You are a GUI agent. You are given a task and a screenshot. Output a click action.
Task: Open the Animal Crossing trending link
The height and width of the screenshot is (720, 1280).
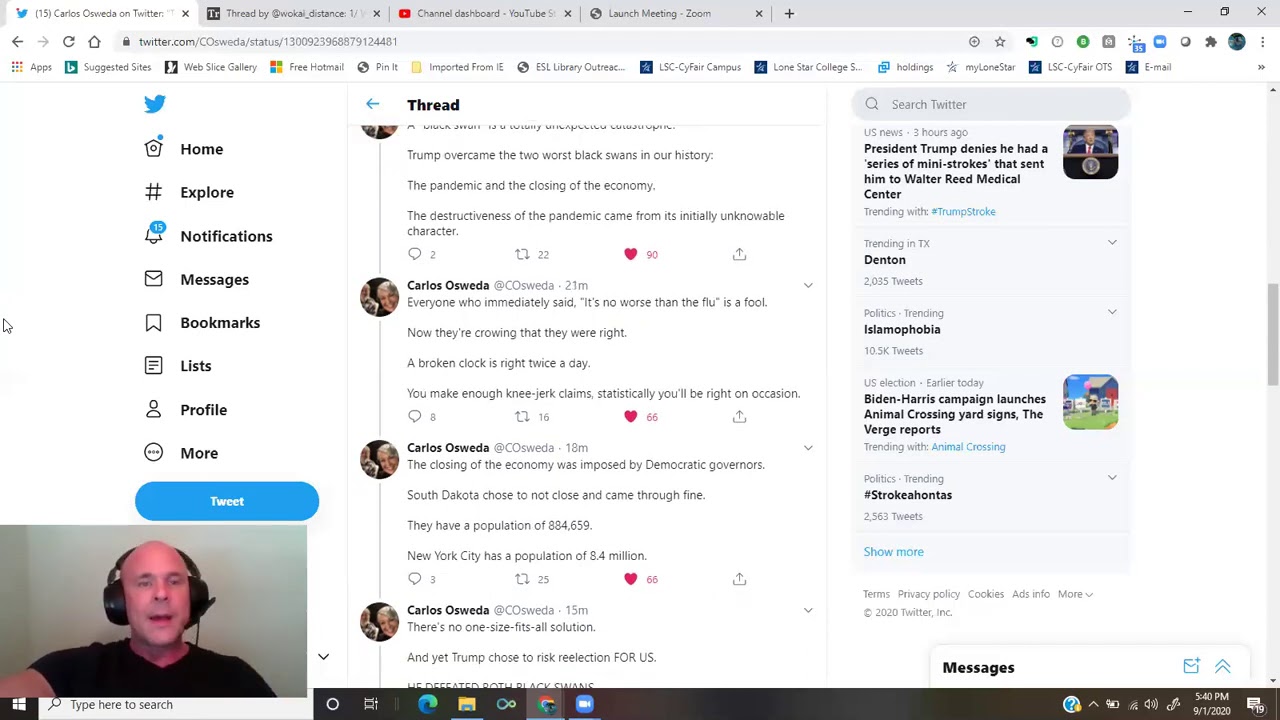click(968, 447)
